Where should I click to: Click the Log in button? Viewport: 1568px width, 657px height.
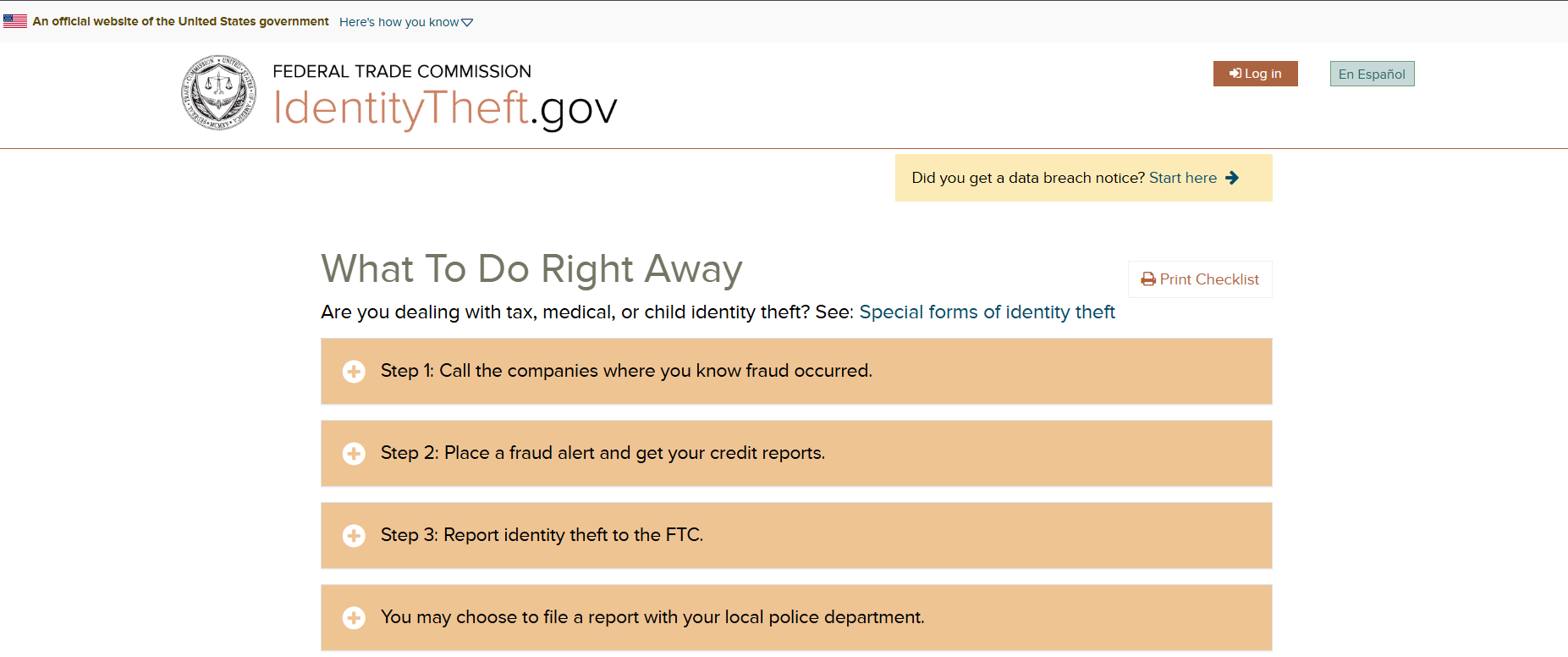click(1256, 73)
